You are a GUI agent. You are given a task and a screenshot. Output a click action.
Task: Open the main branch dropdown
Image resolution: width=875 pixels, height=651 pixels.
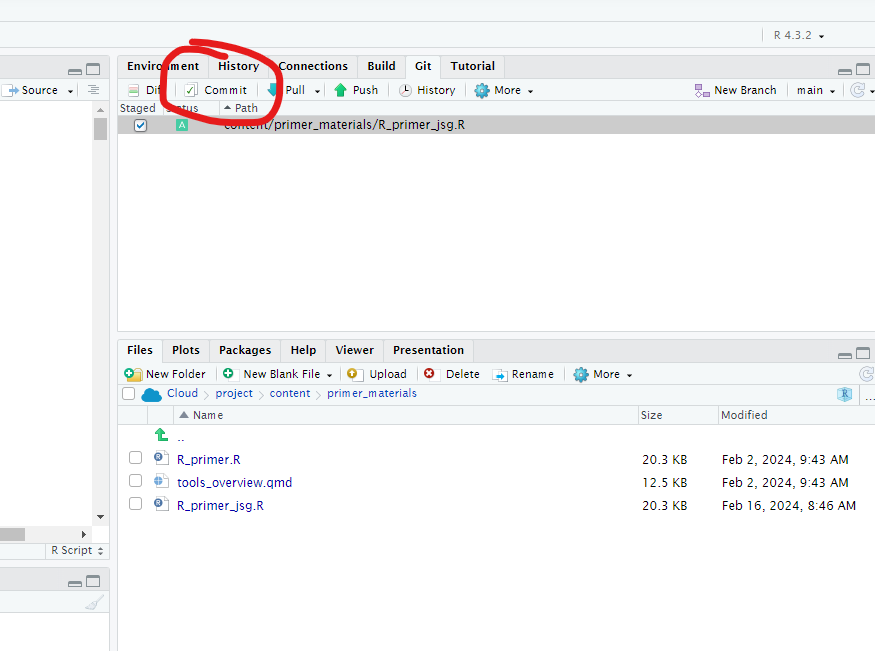click(815, 89)
